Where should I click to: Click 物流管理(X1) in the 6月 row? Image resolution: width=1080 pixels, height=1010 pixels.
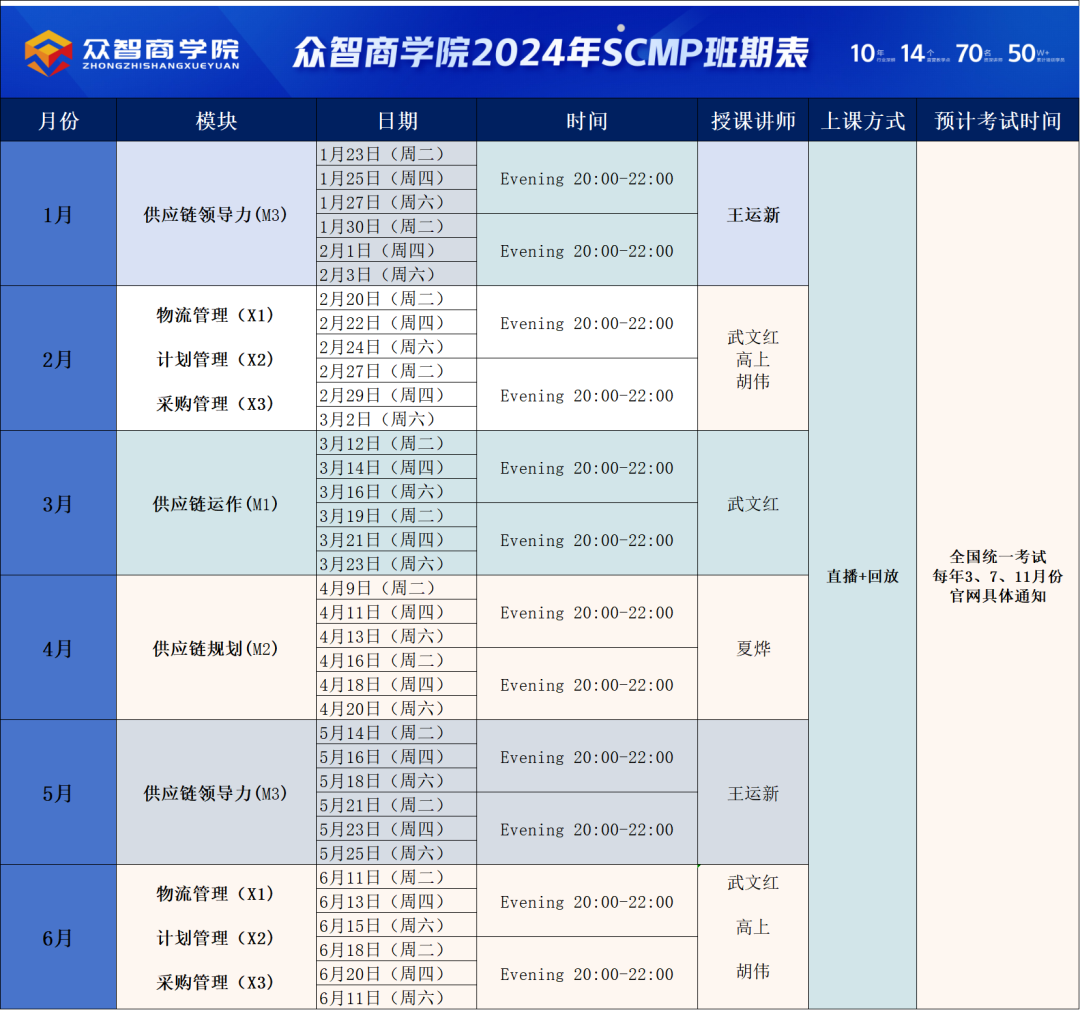coord(216,894)
